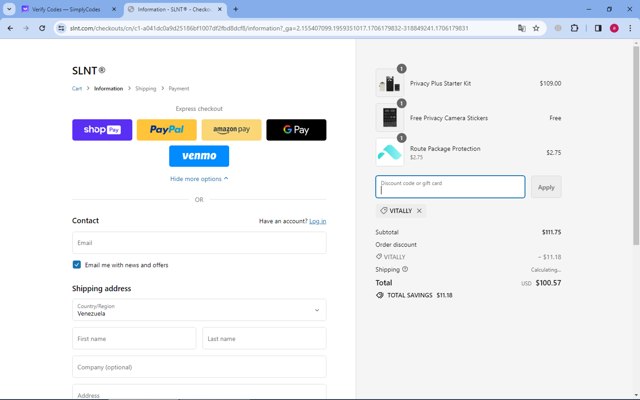Focus the Discount code or gift card field
The width and height of the screenshot is (640, 400).
[x=450, y=187]
